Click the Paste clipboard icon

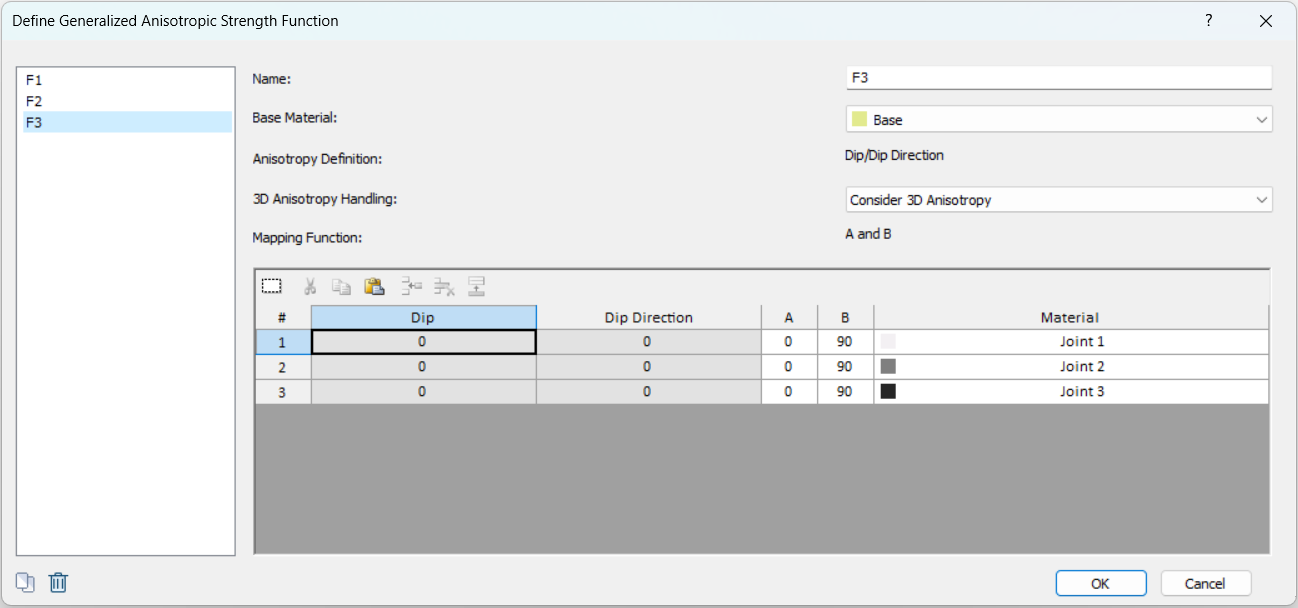[374, 286]
